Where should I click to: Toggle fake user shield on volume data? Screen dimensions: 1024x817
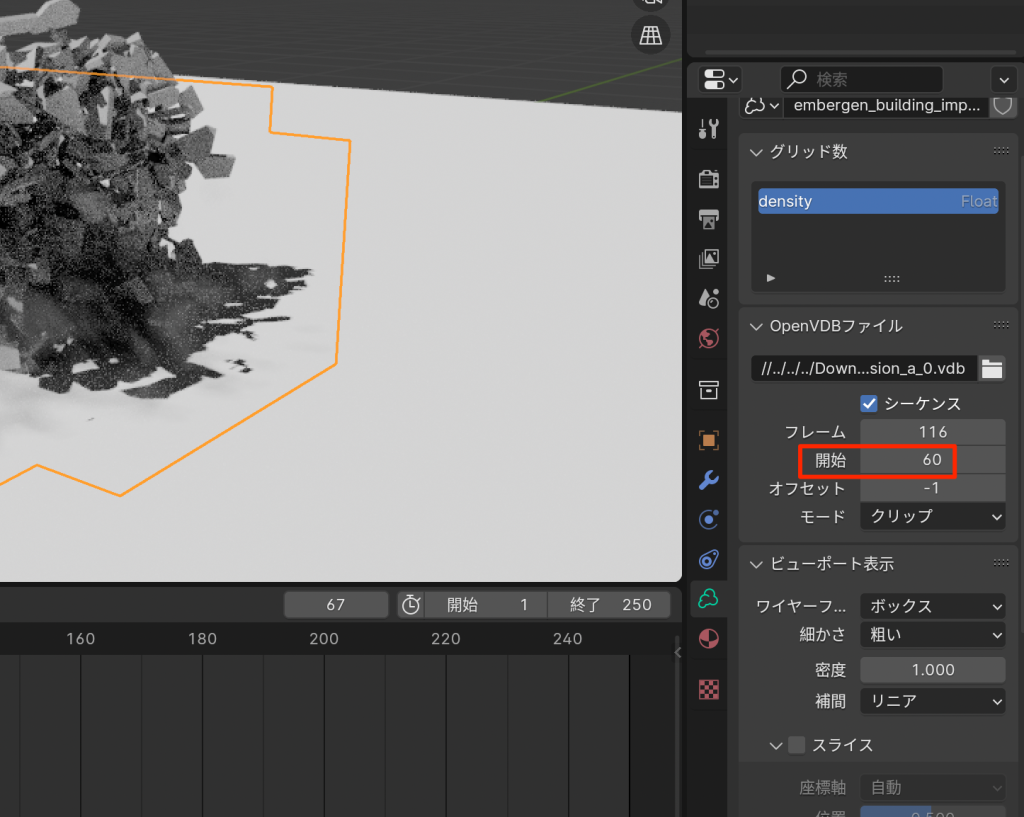(x=1002, y=106)
